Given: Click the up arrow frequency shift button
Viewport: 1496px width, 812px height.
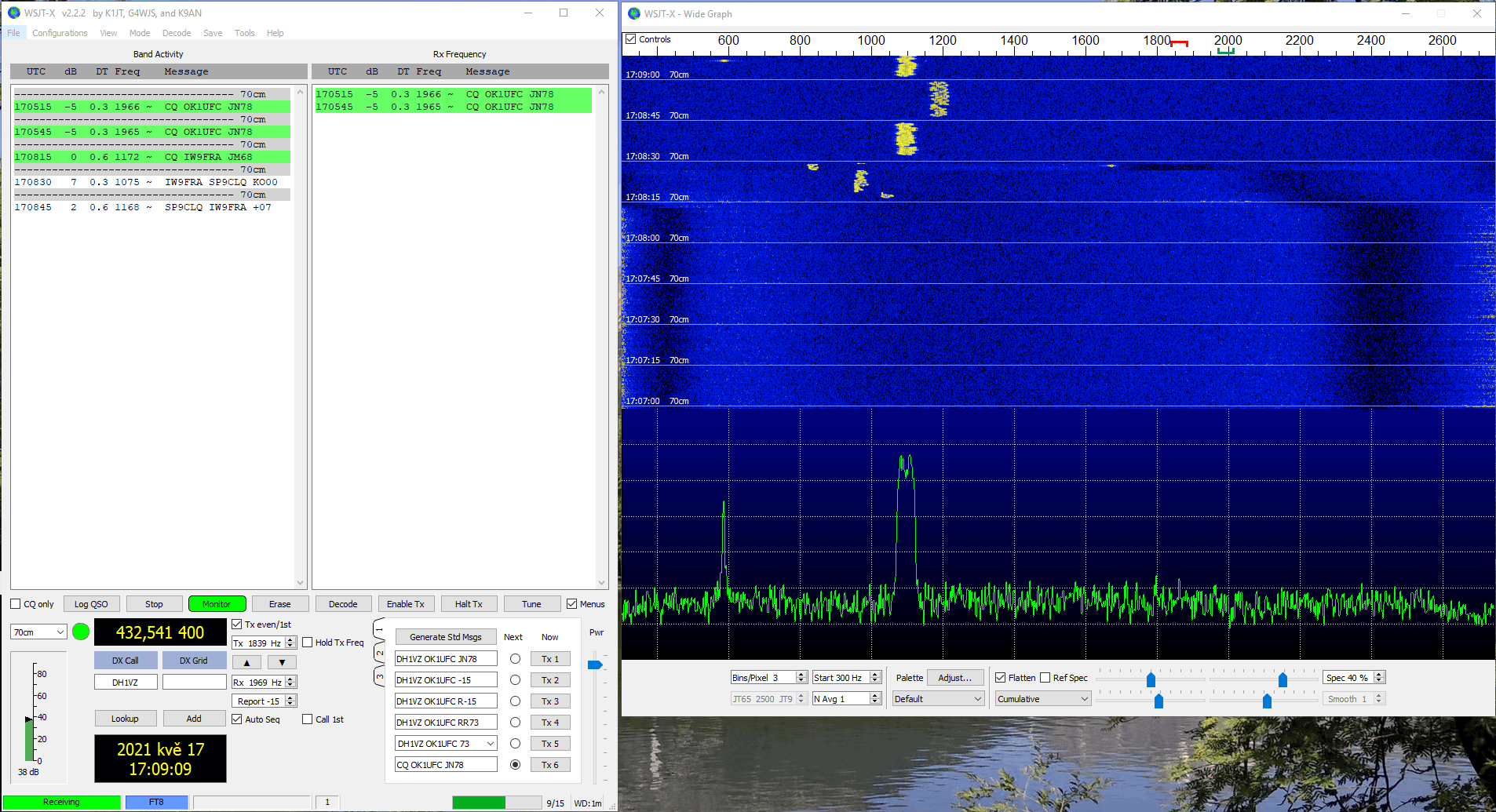Looking at the screenshot, I should 246,662.
